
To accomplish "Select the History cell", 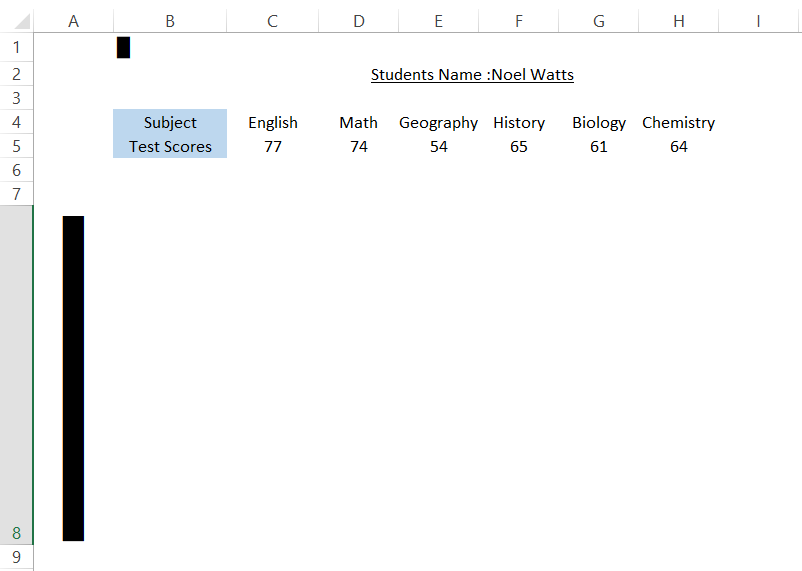I will pos(519,122).
